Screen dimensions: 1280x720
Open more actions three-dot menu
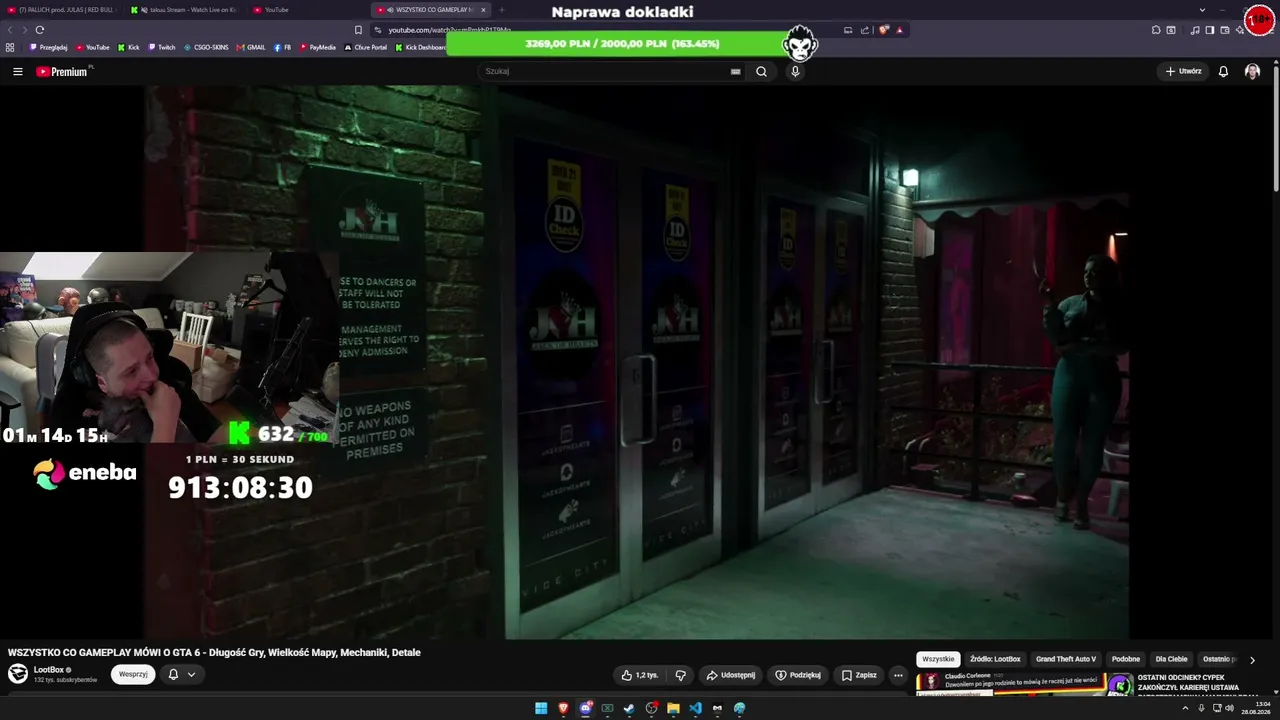coord(898,675)
